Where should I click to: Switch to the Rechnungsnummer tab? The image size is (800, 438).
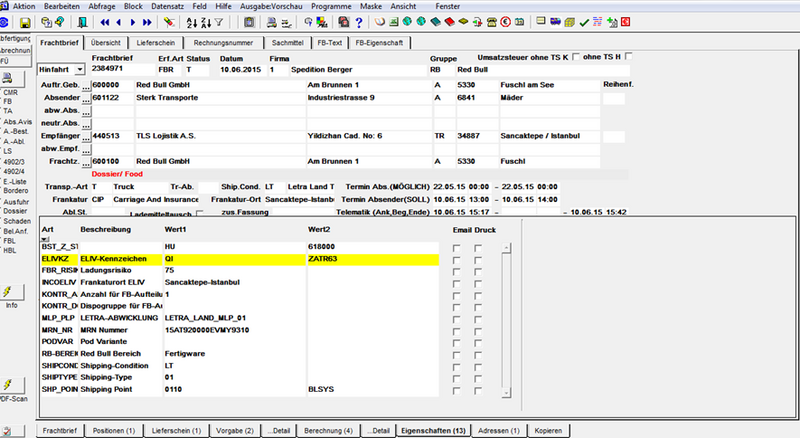pos(223,43)
